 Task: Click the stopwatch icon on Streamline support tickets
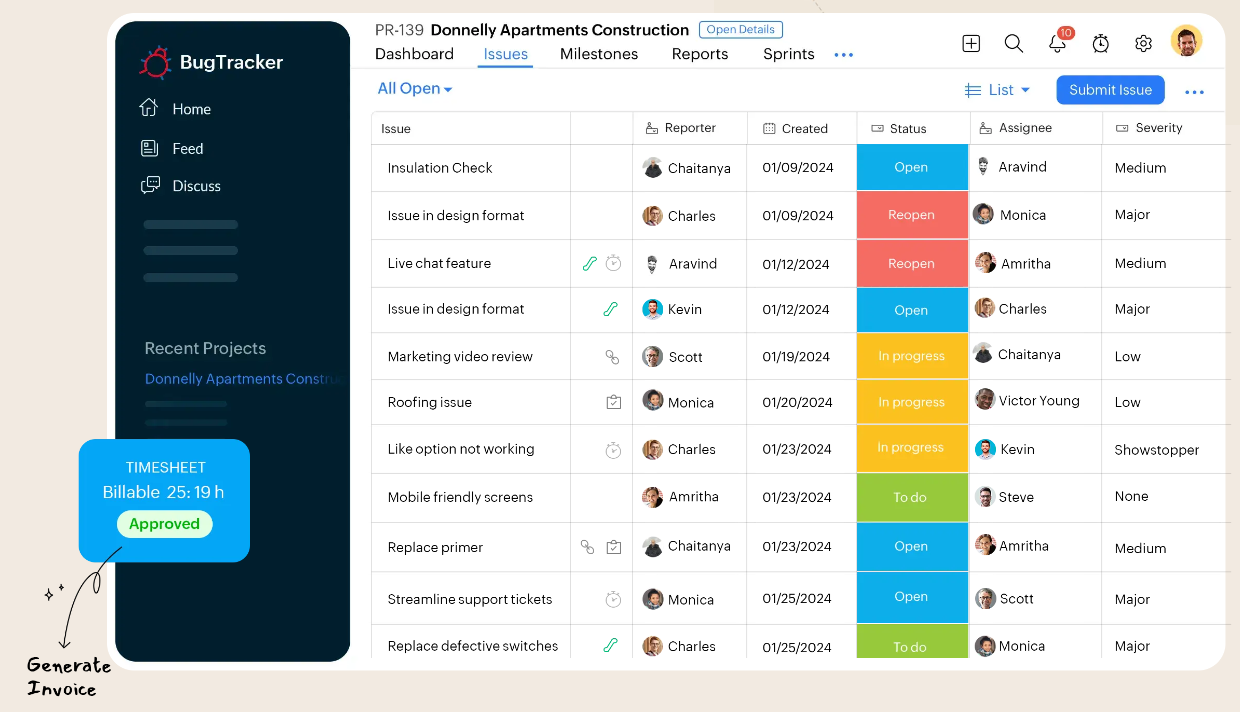pyautogui.click(x=613, y=597)
